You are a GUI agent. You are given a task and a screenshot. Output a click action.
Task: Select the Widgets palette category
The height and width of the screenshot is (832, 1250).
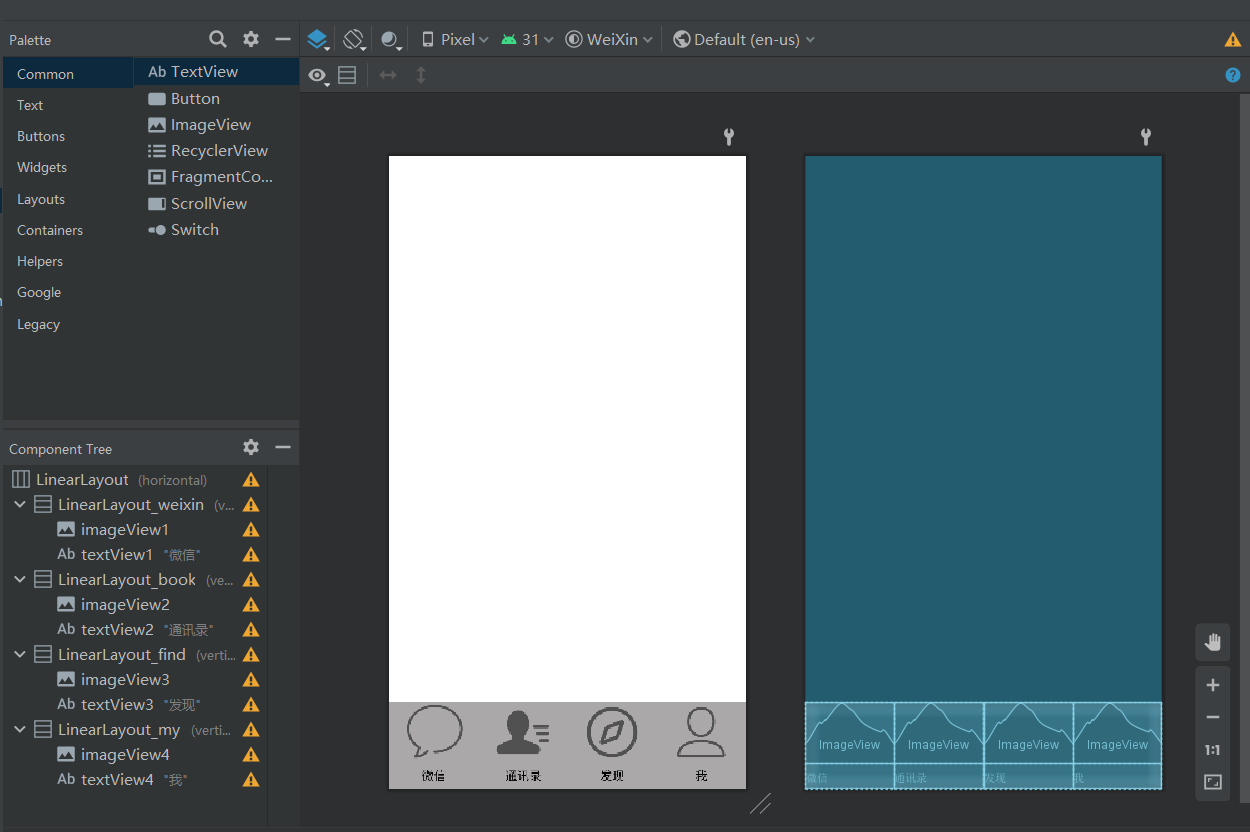coord(68,167)
